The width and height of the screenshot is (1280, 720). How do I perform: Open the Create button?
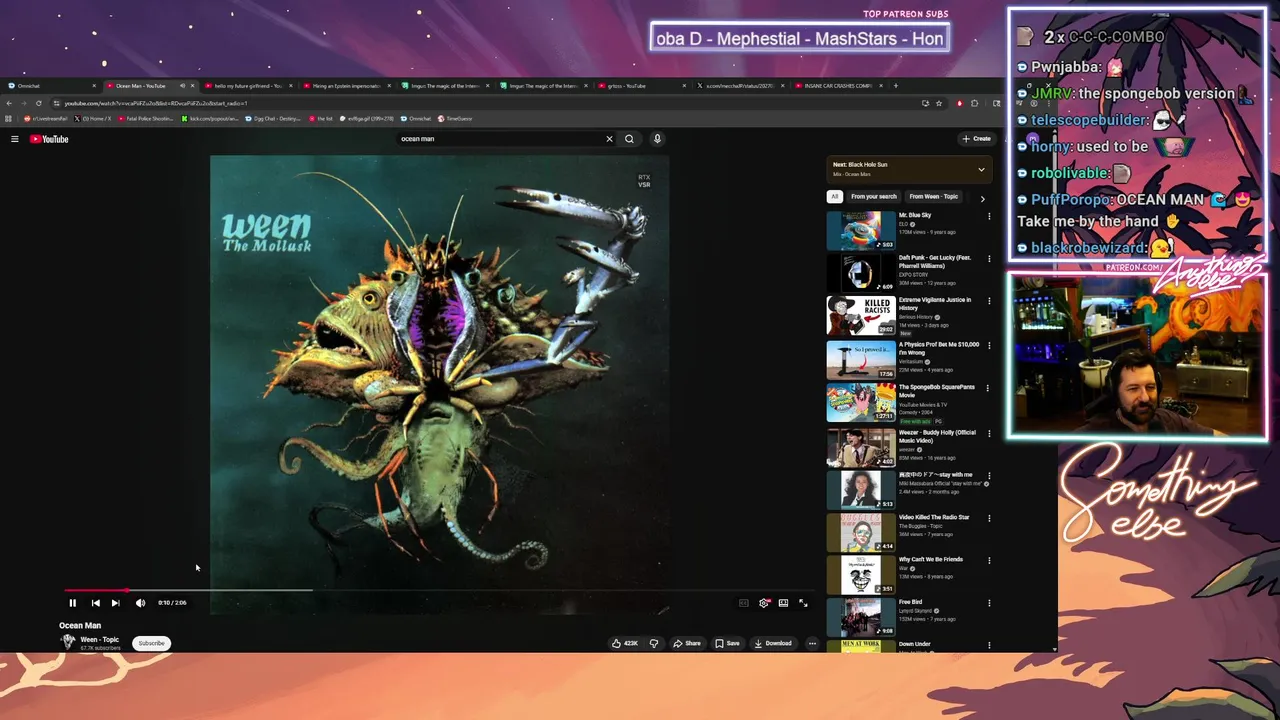coord(976,139)
